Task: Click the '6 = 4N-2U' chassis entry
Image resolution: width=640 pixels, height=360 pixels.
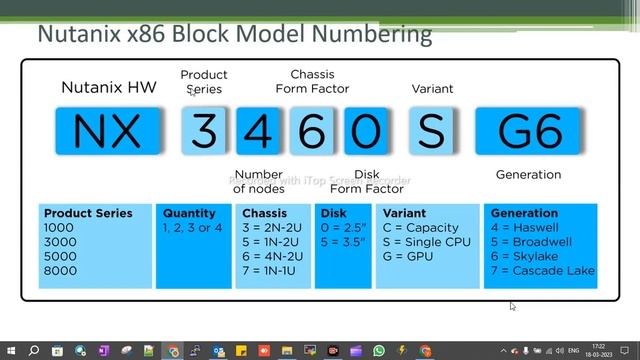Action: 272,256
